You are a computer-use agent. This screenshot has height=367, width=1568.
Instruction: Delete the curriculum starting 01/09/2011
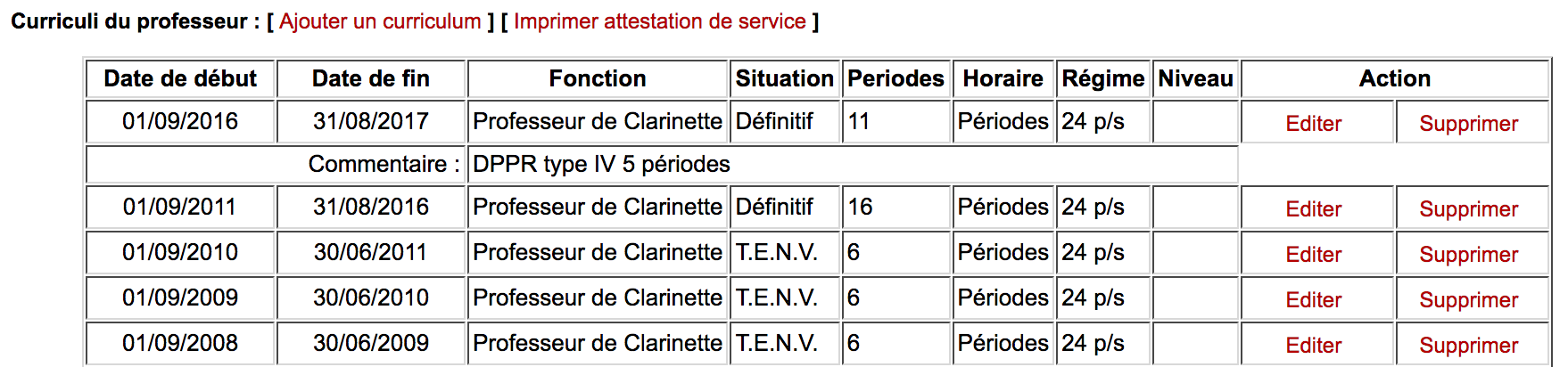pyautogui.click(x=1468, y=209)
